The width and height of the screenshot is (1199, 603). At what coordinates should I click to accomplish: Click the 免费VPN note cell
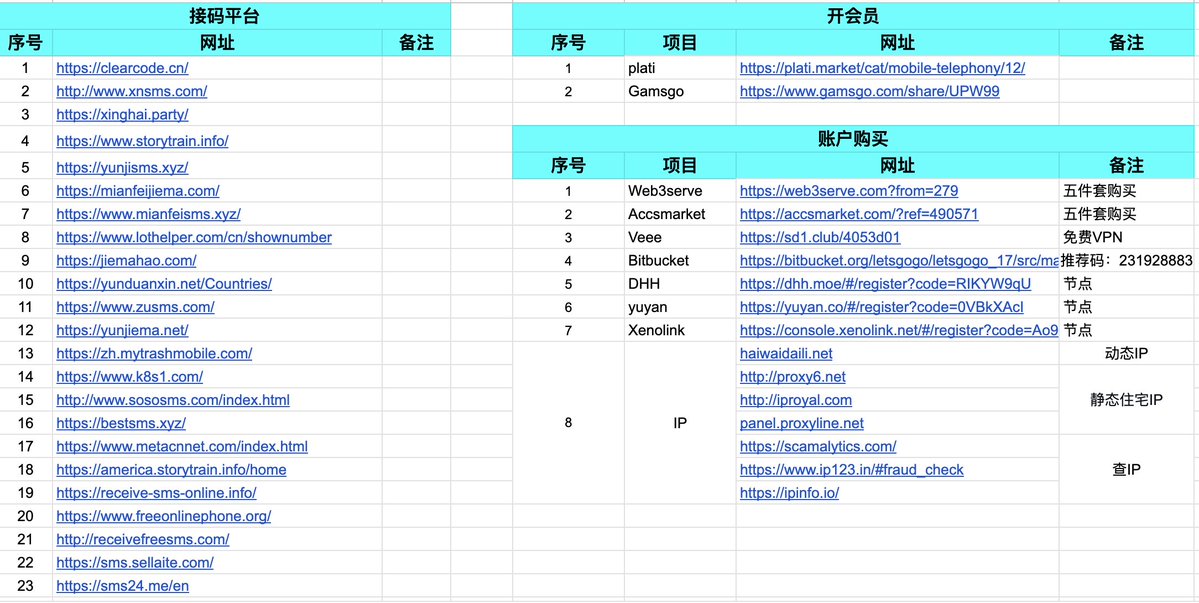pos(1126,237)
